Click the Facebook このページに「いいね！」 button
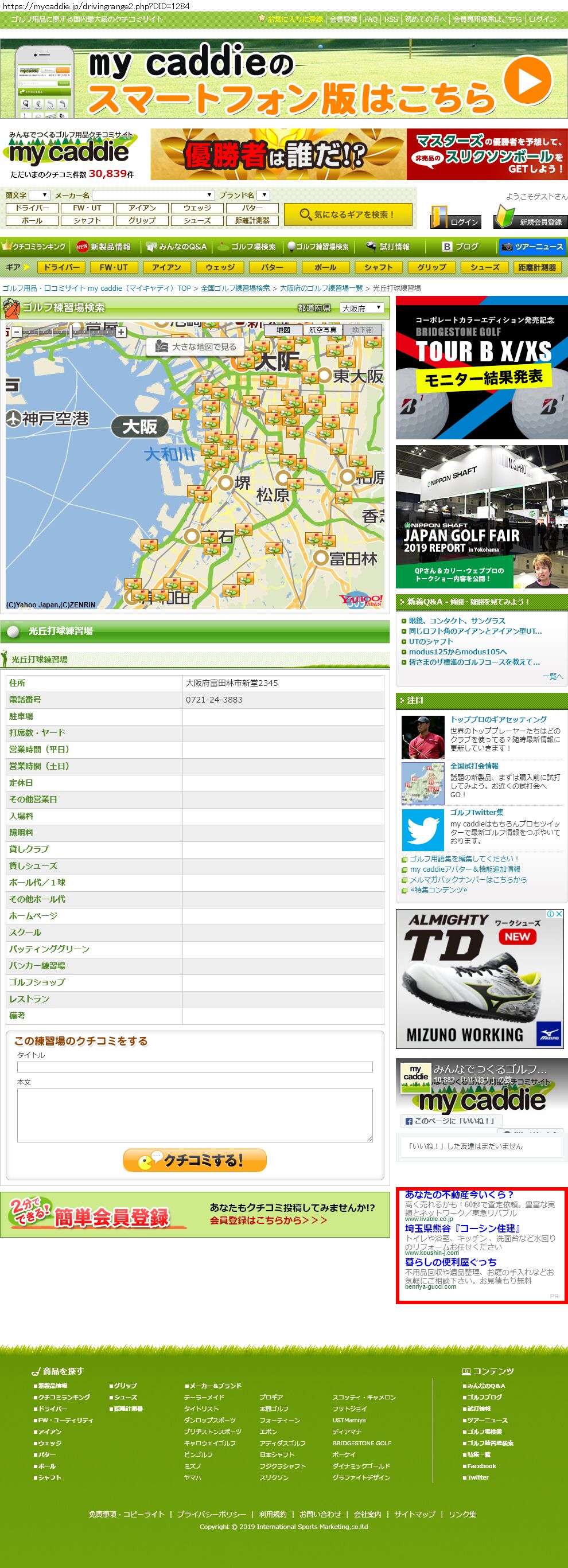 click(450, 1121)
